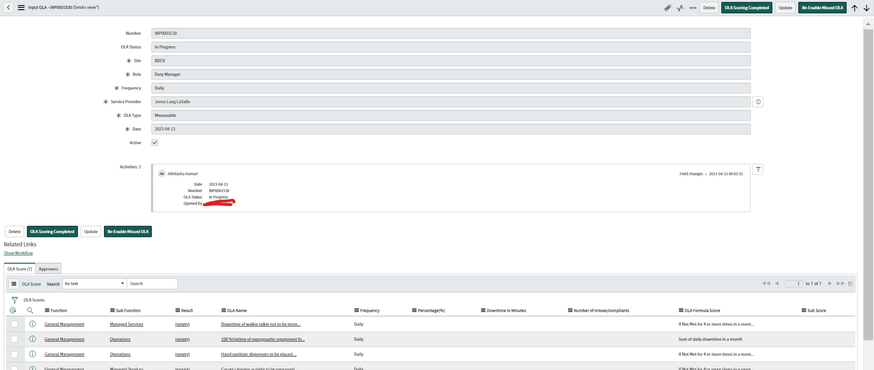
Task: Open OLA Formula Score column menu
Action: 681,310
